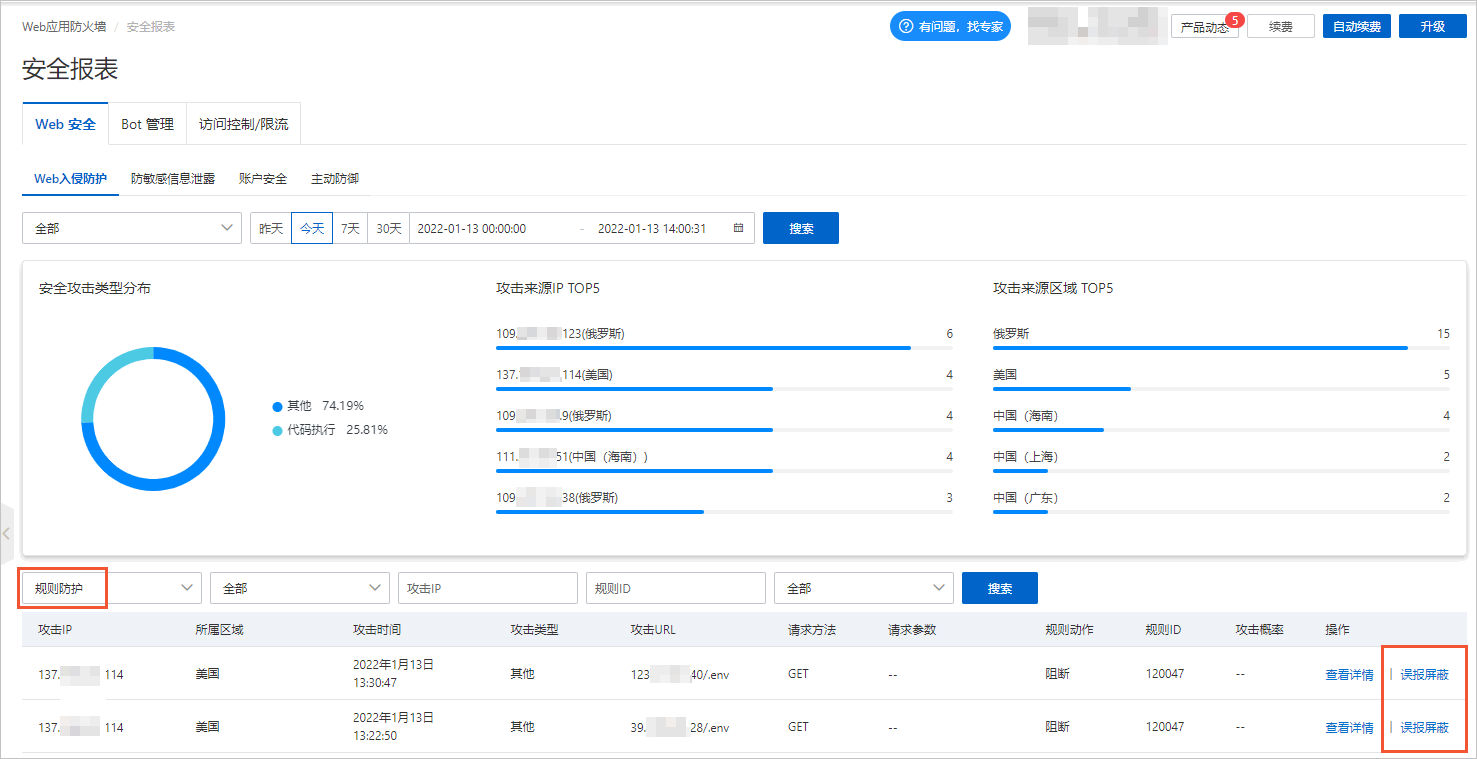
Task: Choose the 今天 time range
Action: 312,228
